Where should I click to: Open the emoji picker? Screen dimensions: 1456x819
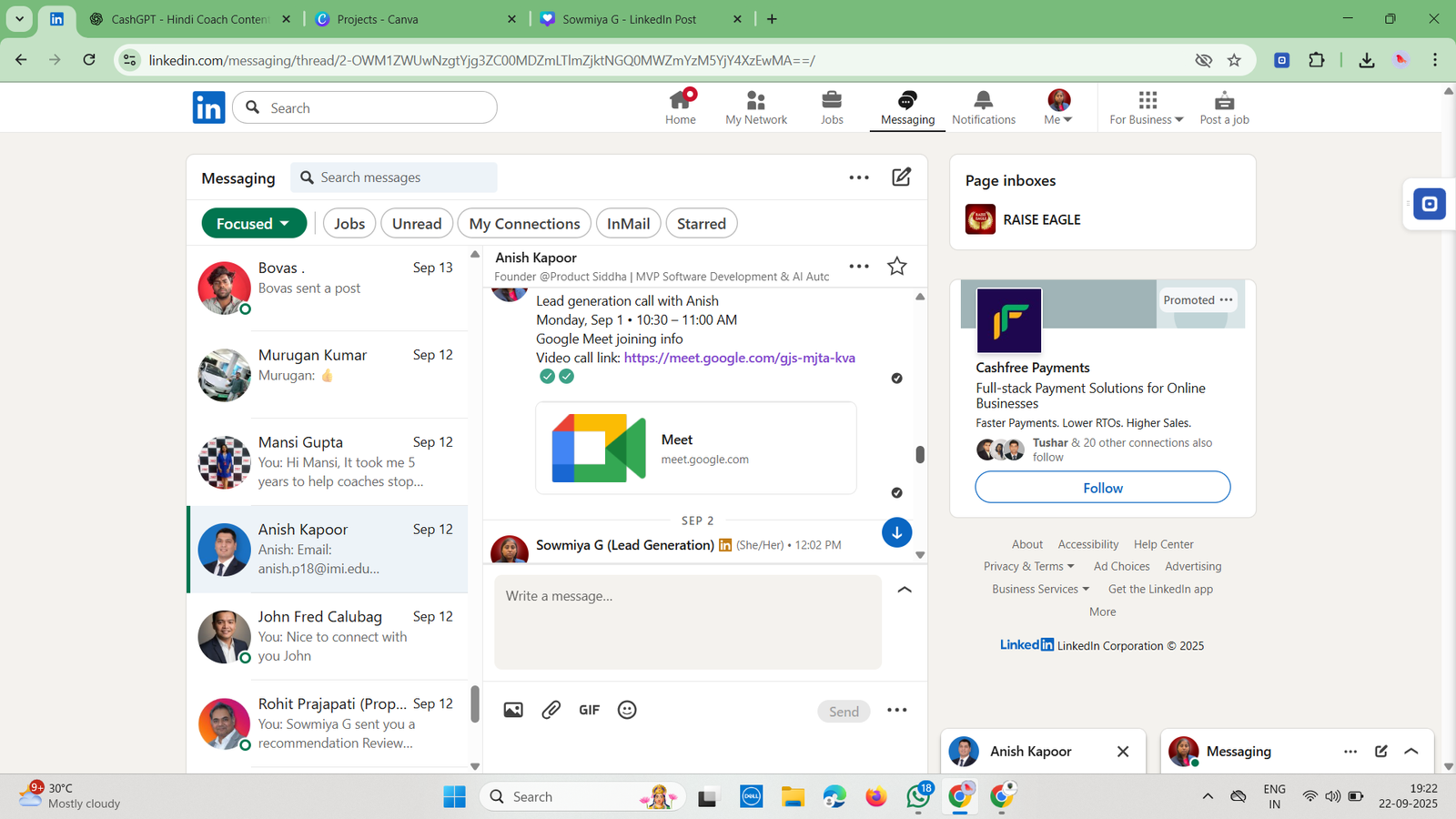(627, 711)
